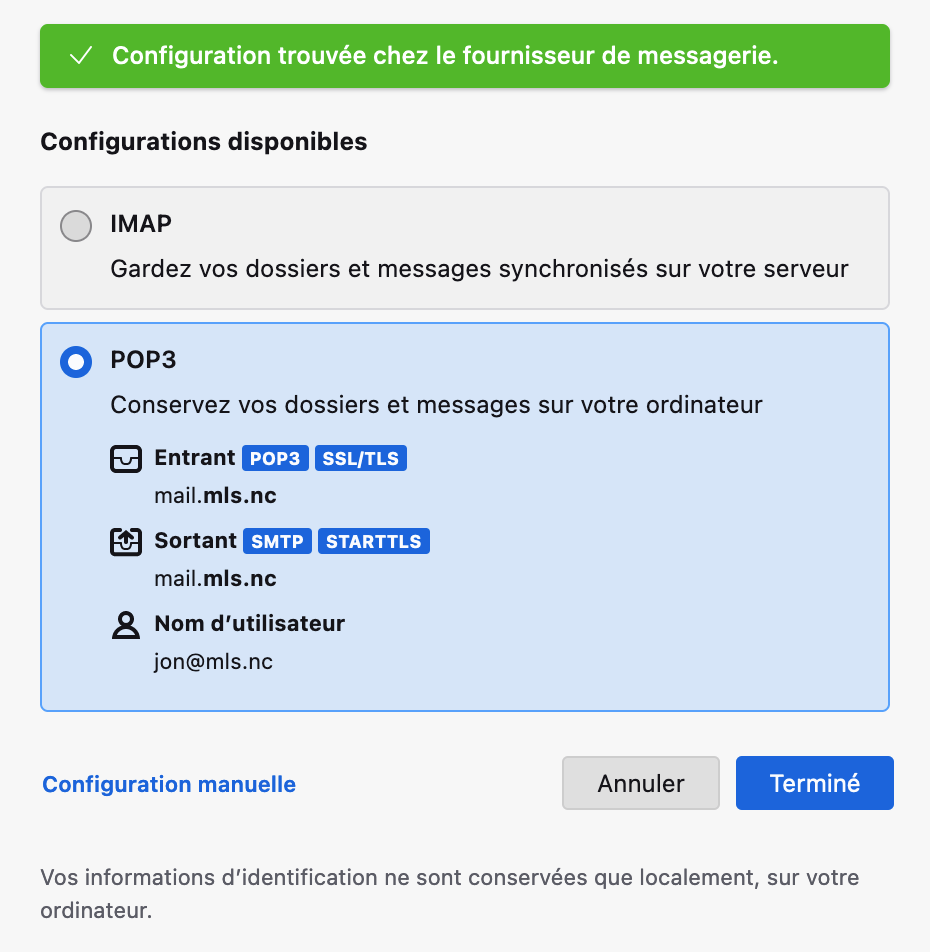Select the POP3 radio button
Viewport: 930px width, 952px height.
[x=76, y=362]
